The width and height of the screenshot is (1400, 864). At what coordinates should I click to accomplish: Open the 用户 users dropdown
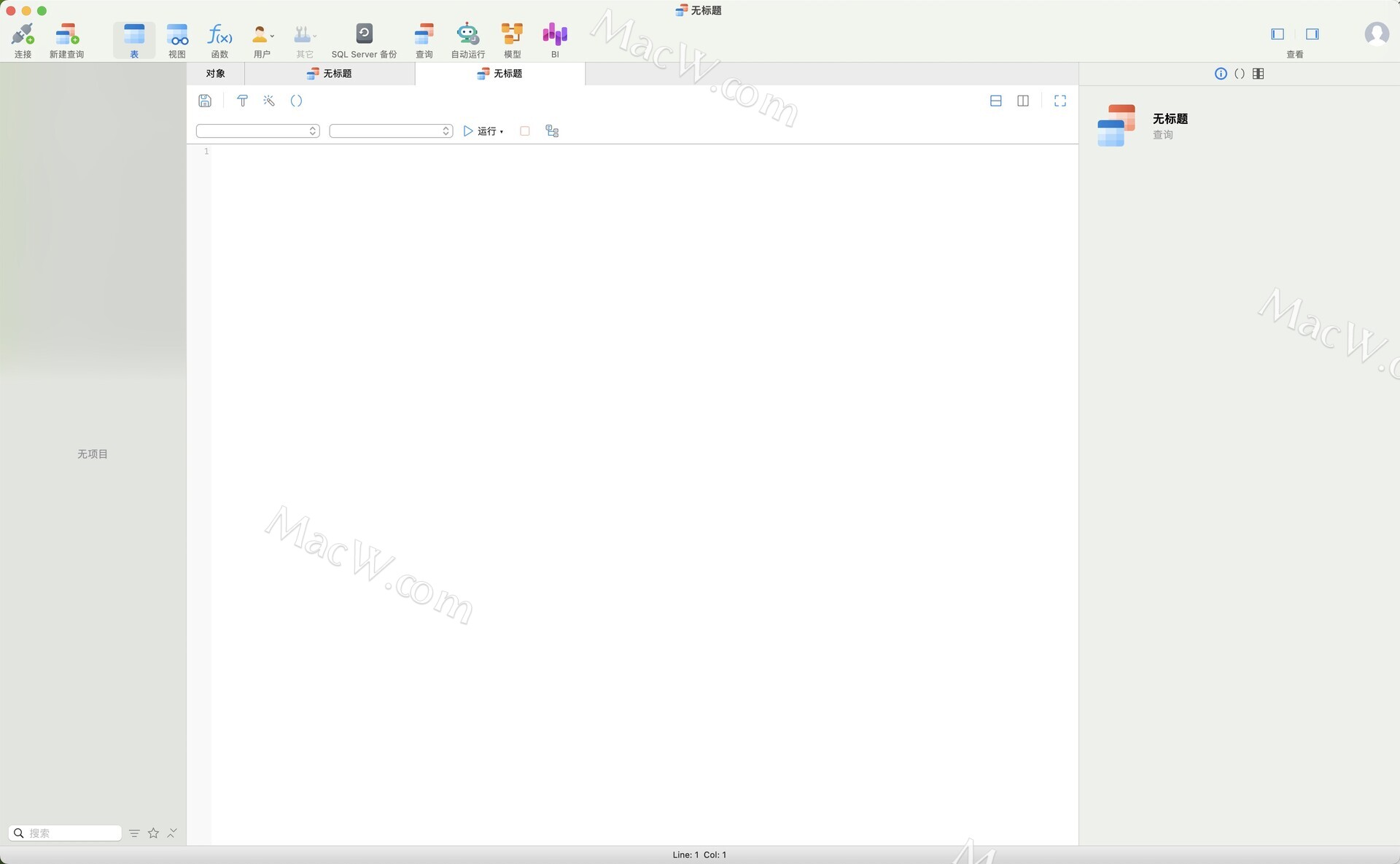[x=262, y=41]
